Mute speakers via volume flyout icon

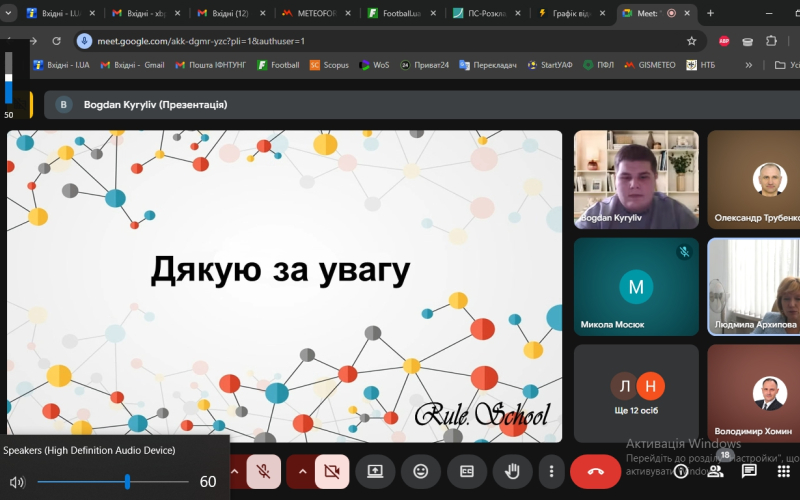tap(17, 482)
